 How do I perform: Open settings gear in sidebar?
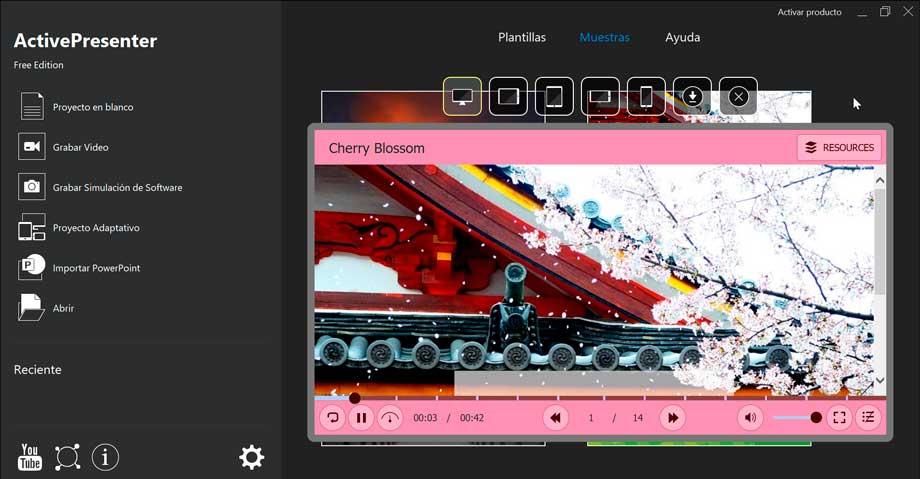(252, 457)
